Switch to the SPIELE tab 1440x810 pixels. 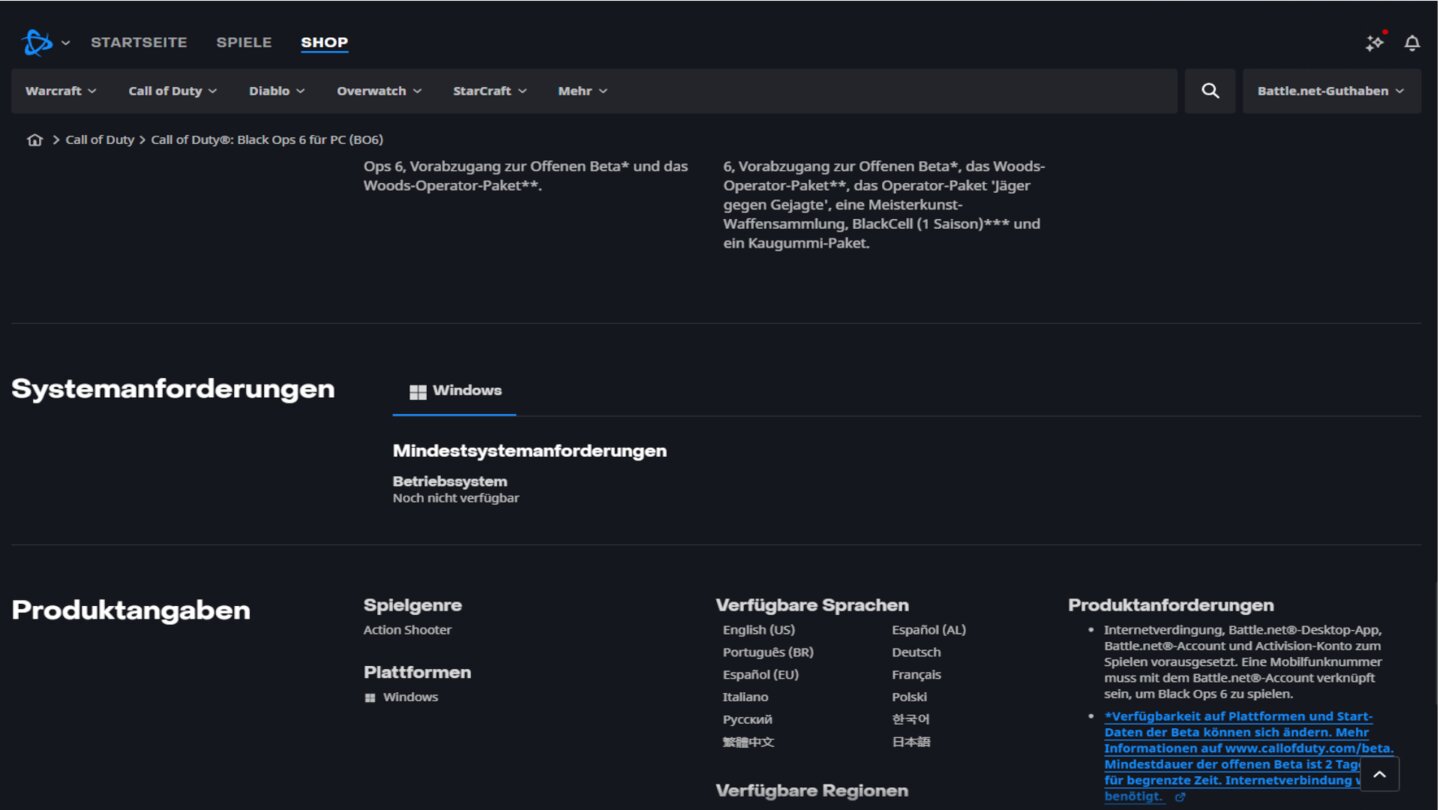(244, 42)
